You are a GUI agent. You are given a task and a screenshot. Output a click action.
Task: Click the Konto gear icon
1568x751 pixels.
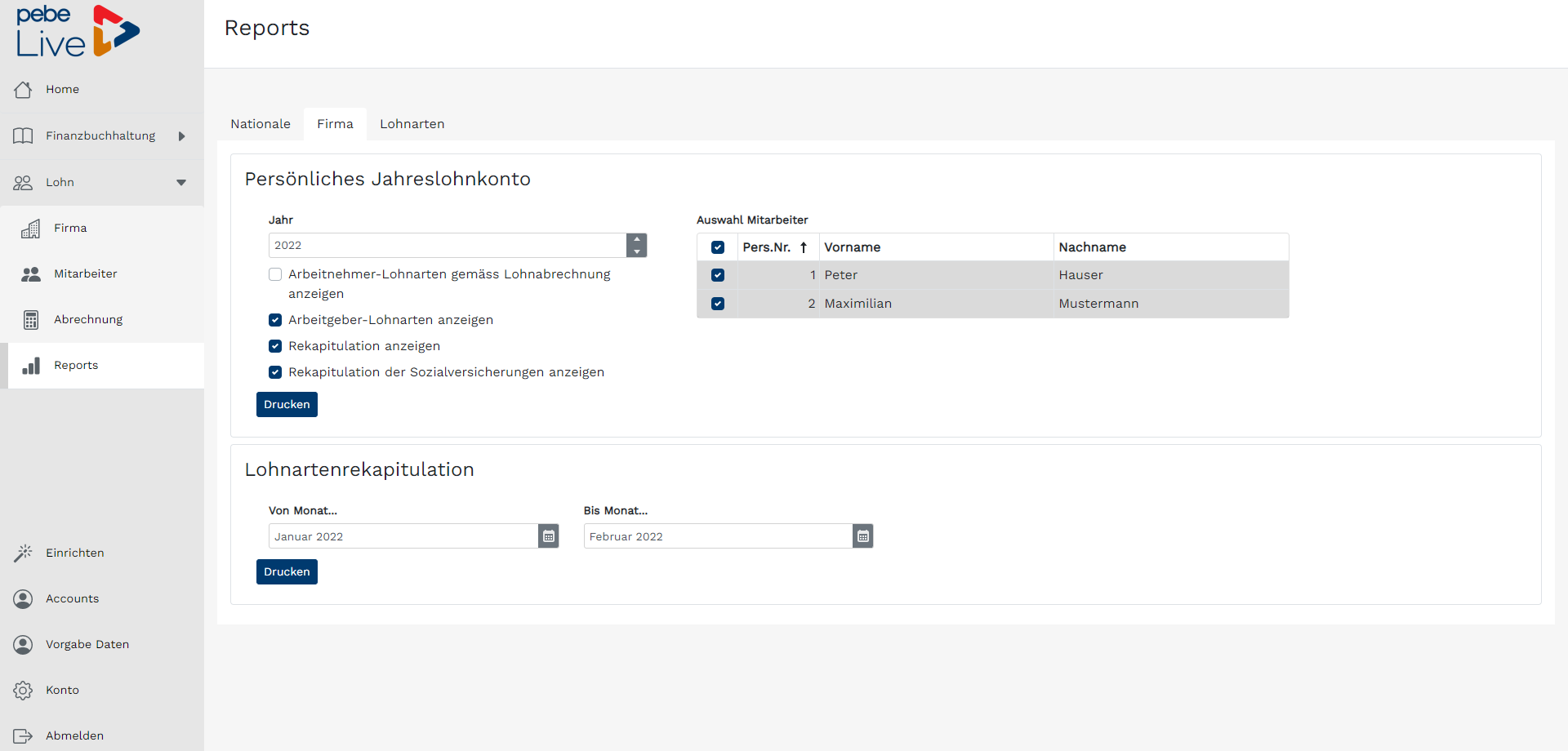click(x=23, y=691)
